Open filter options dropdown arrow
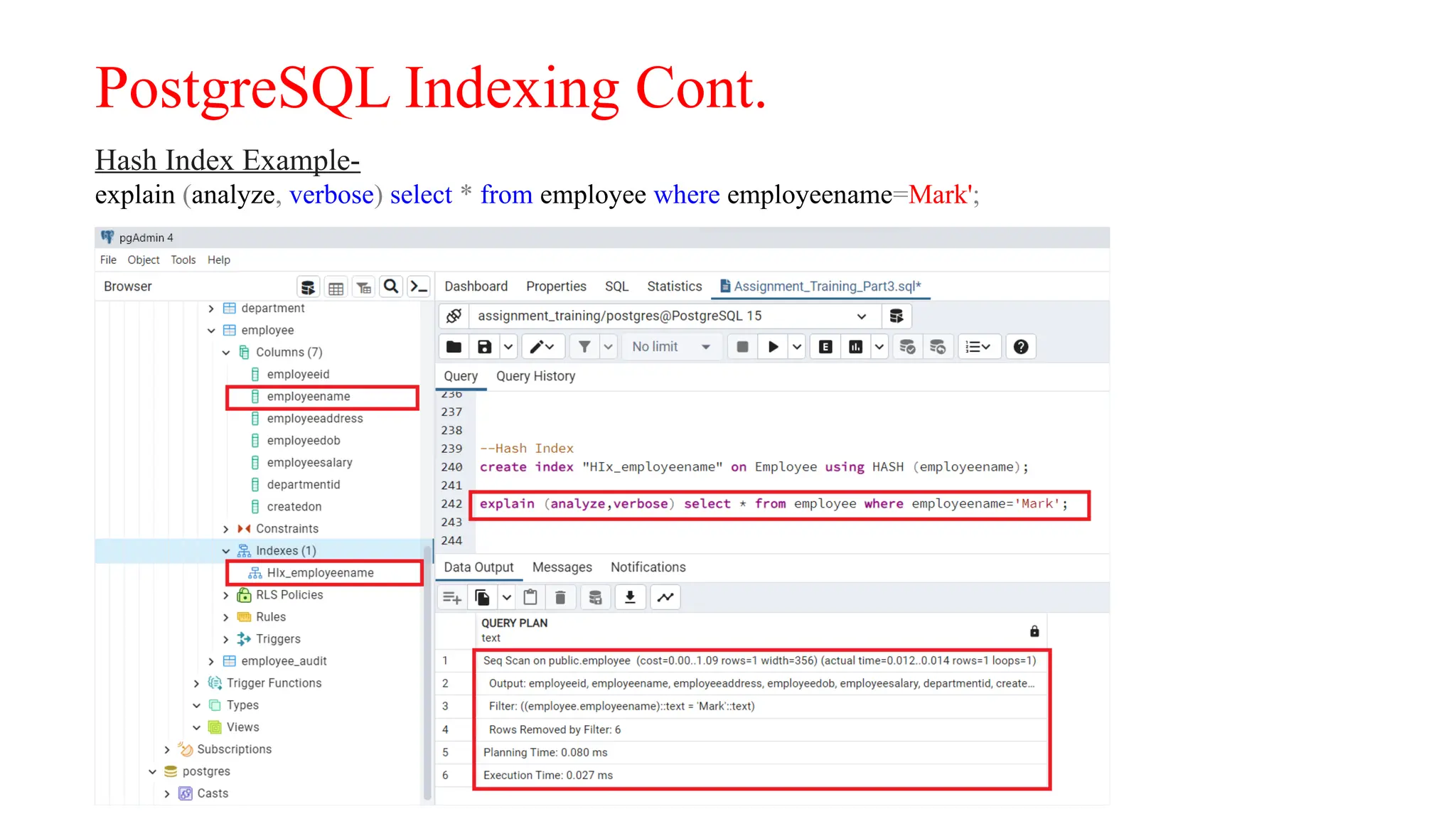 (x=609, y=347)
